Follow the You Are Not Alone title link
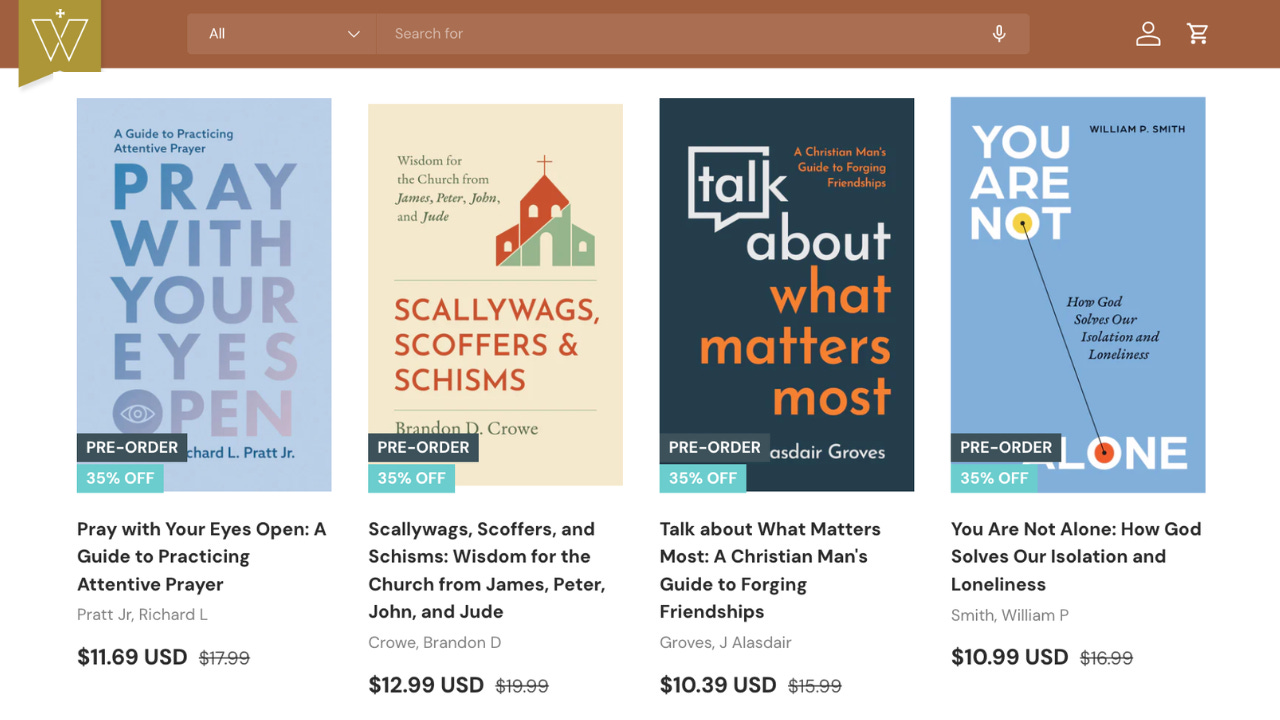Screen dimensions: 1280x720 click(1076, 556)
